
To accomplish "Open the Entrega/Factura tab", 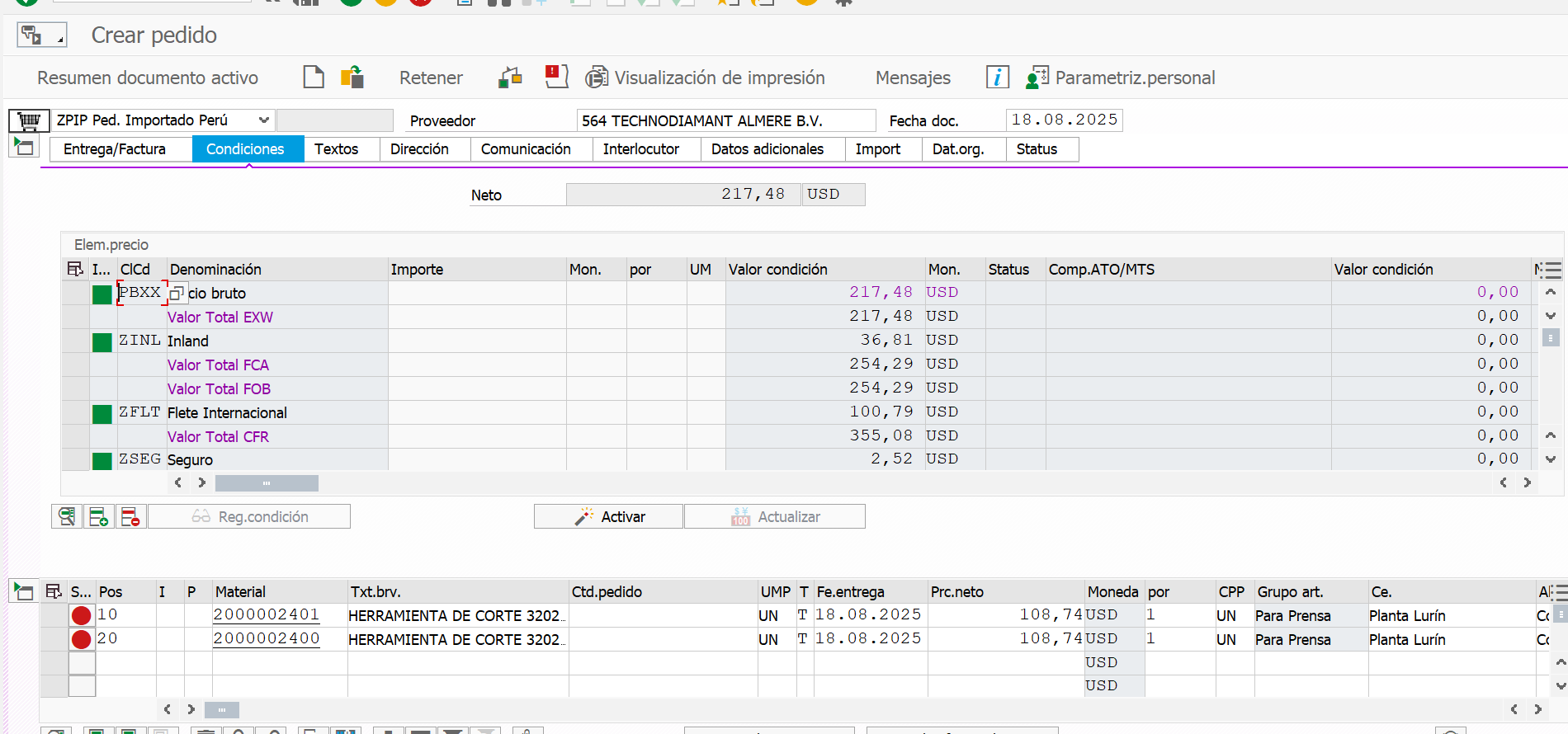I will pyautogui.click(x=115, y=149).
